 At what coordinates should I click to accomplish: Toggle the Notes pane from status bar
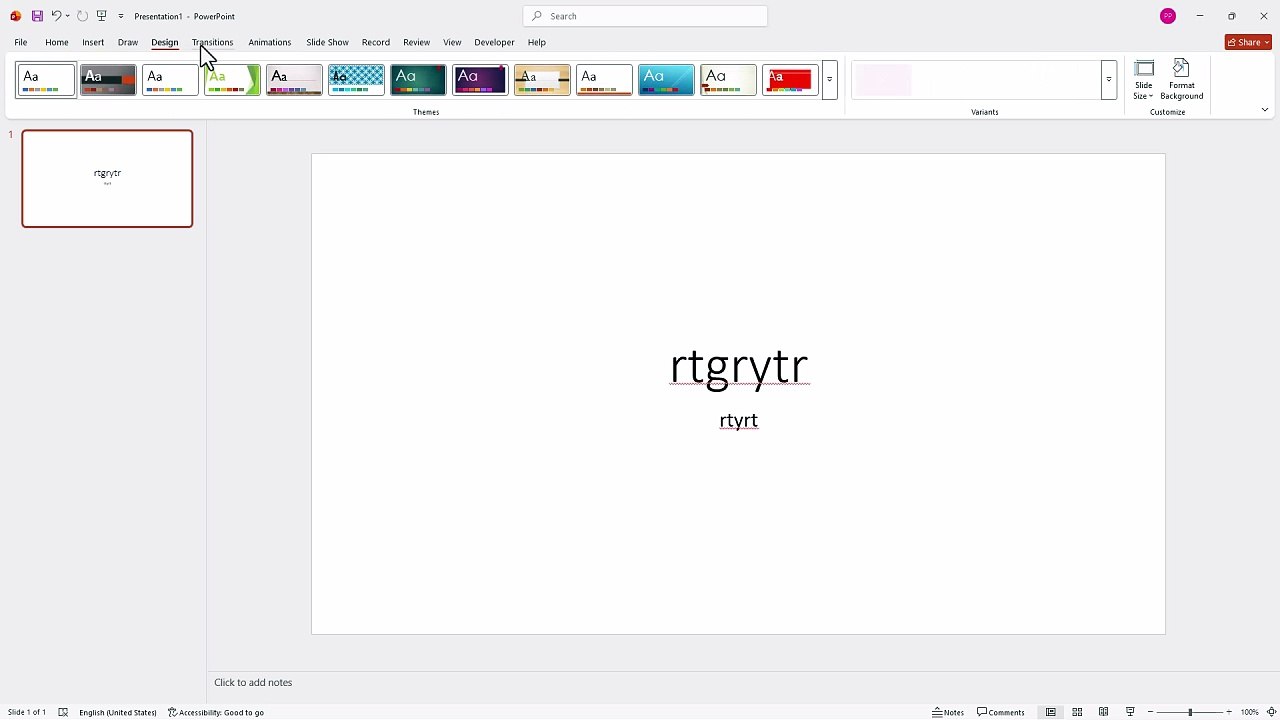(948, 712)
